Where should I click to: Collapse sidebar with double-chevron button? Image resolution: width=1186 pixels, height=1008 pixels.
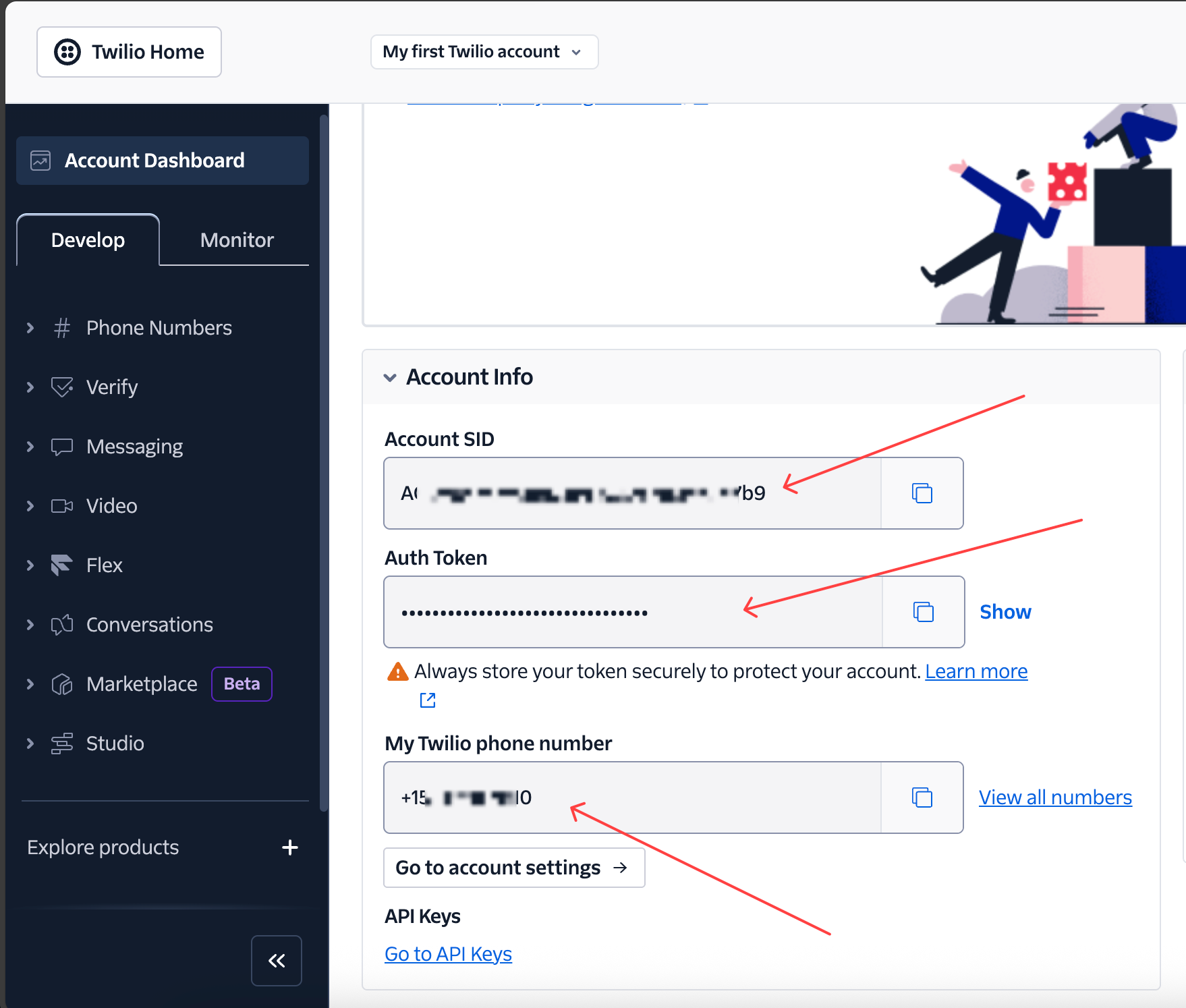click(277, 961)
